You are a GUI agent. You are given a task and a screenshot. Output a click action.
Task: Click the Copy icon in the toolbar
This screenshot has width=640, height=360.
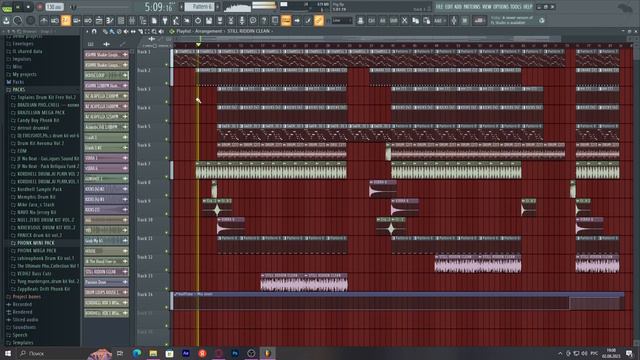pyautogui.click(x=416, y=20)
